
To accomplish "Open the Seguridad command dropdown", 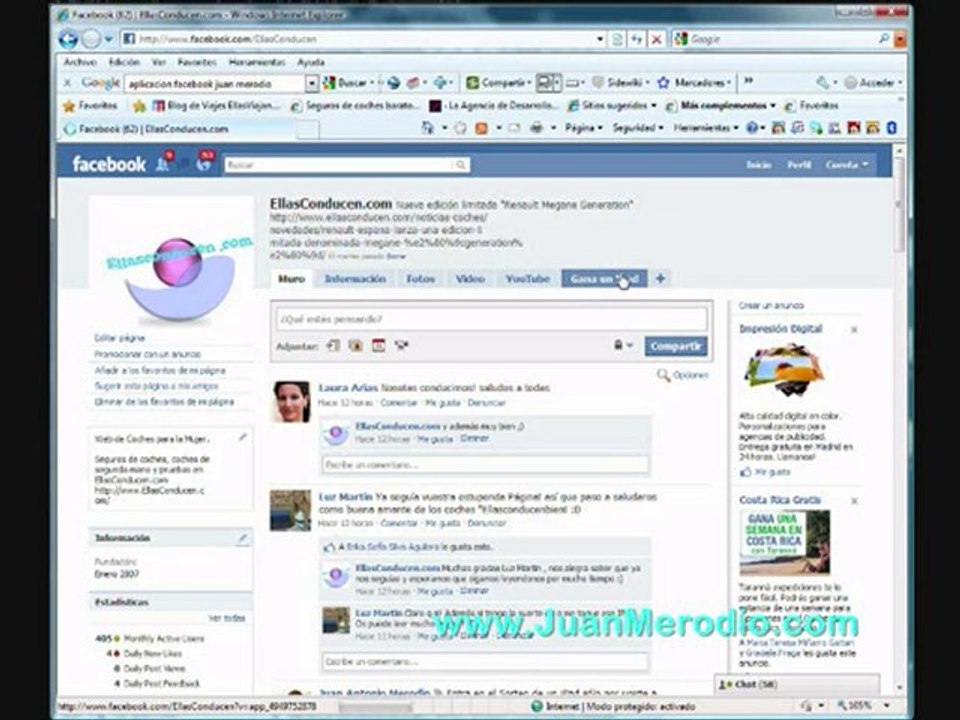I will [x=638, y=128].
